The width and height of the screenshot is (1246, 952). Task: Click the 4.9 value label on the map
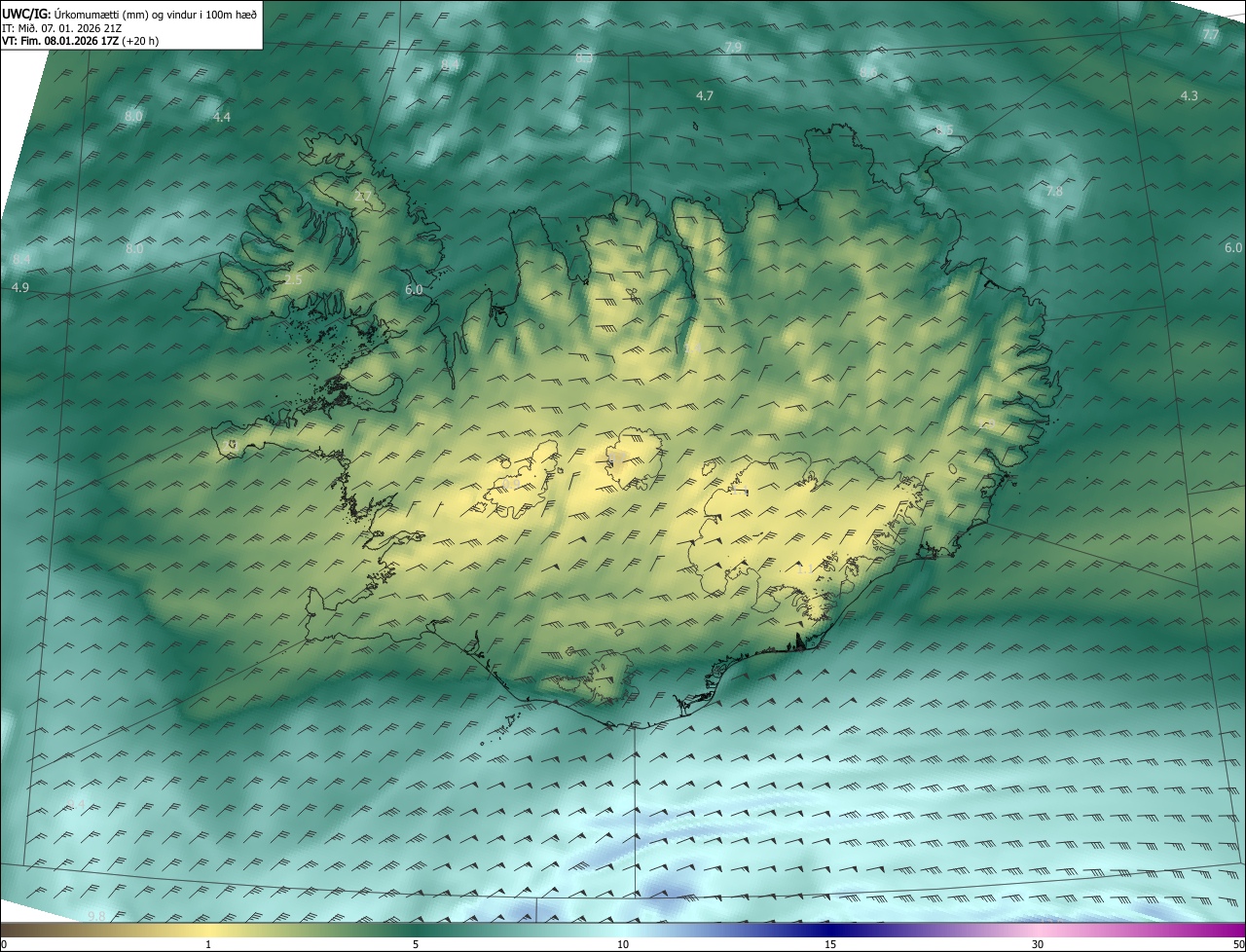tap(19, 287)
